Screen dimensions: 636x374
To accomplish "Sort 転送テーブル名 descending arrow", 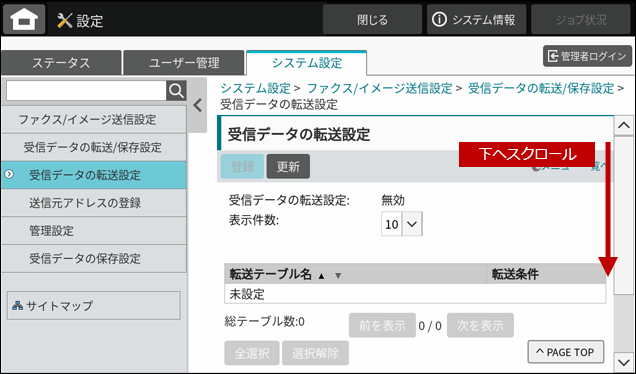I will (338, 276).
